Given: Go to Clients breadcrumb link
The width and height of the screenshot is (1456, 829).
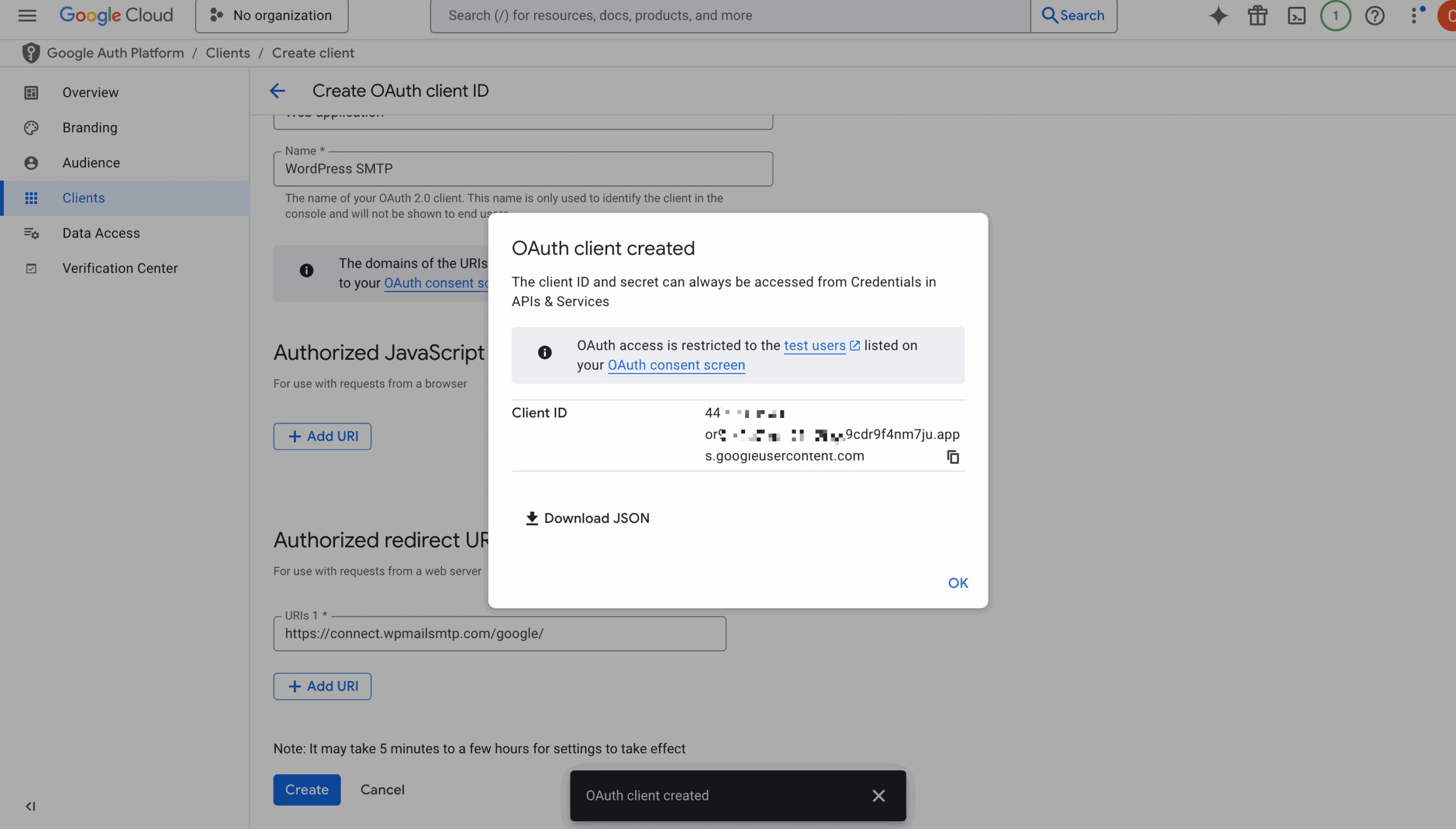Looking at the screenshot, I should (x=227, y=53).
